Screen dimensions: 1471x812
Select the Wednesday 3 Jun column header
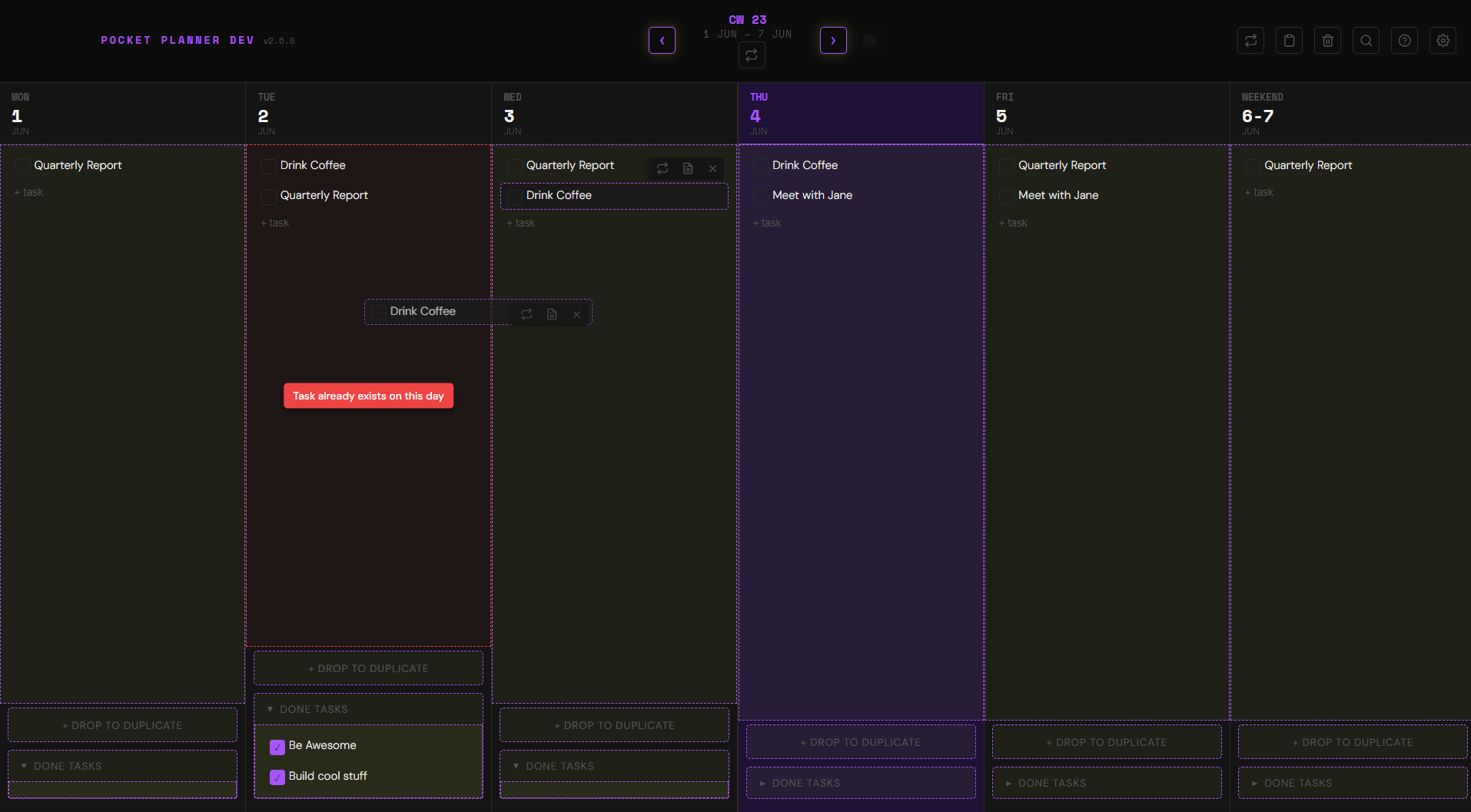point(614,114)
